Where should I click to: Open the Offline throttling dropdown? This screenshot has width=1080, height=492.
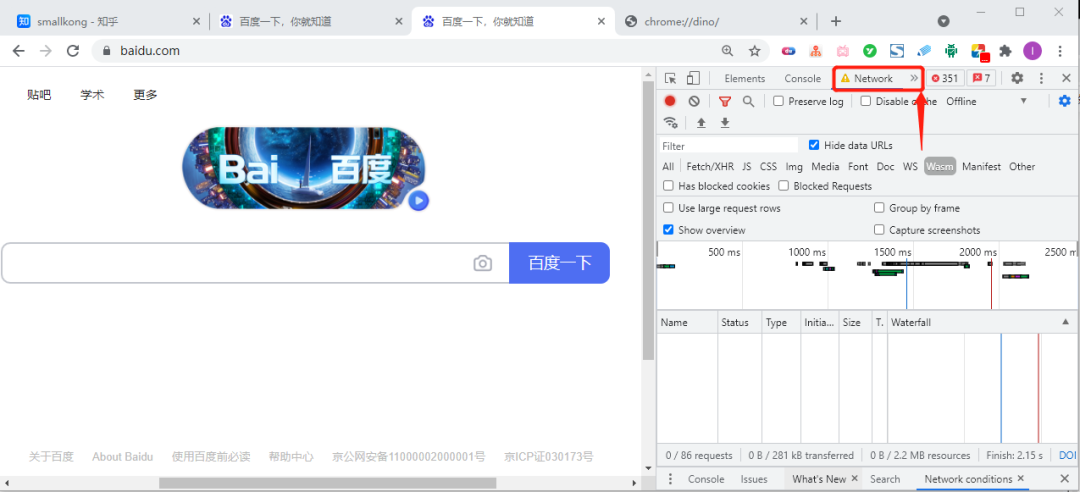pos(986,101)
